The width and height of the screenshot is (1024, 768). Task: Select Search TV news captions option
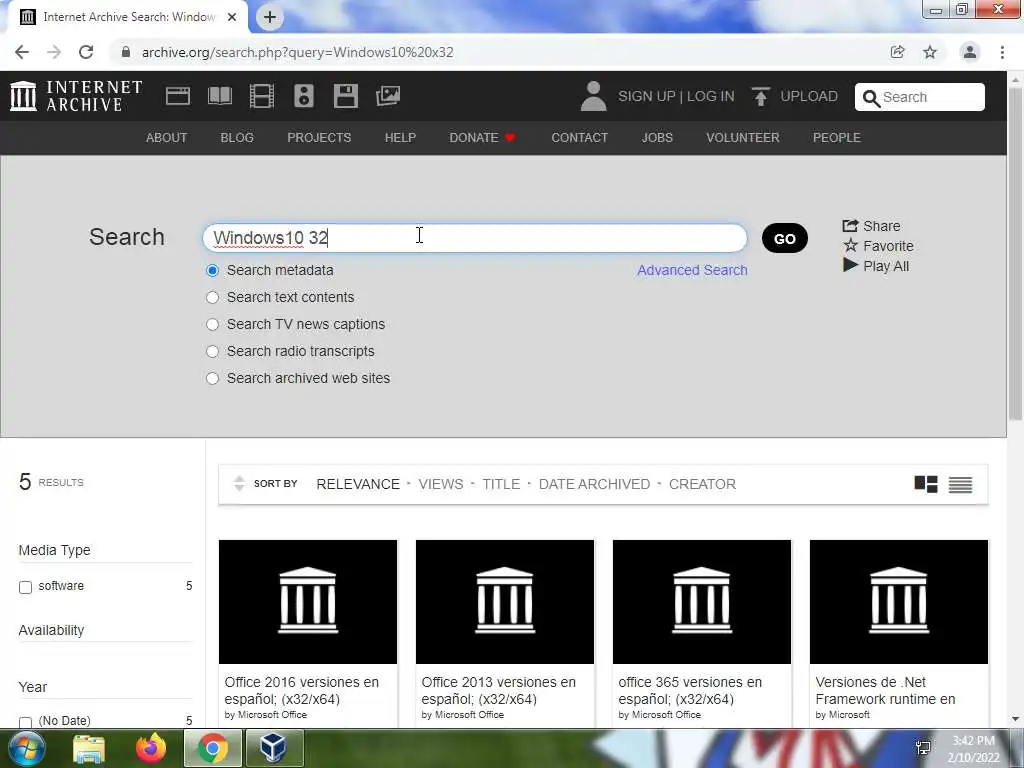(212, 325)
